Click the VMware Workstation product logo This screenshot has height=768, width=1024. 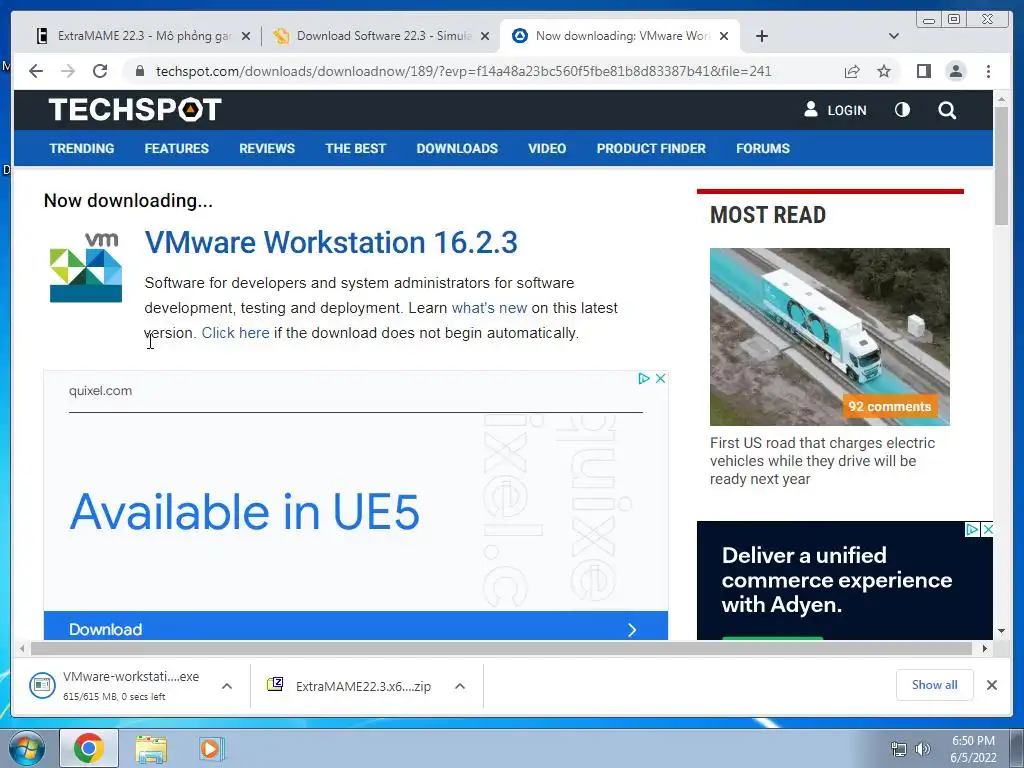(86, 267)
